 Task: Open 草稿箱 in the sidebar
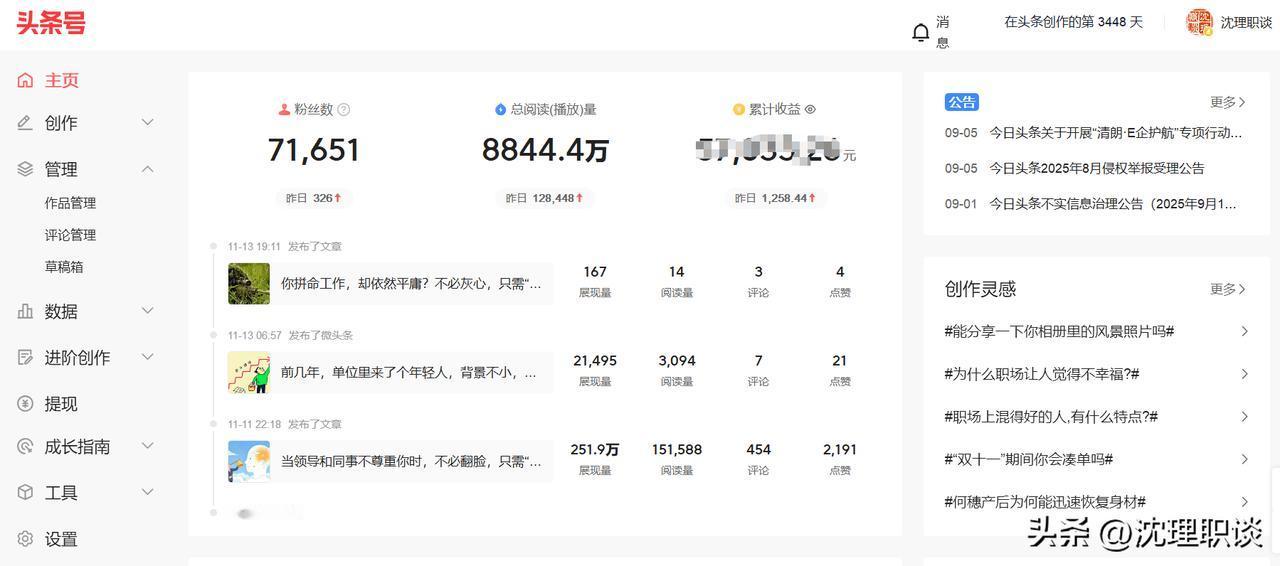click(64, 267)
